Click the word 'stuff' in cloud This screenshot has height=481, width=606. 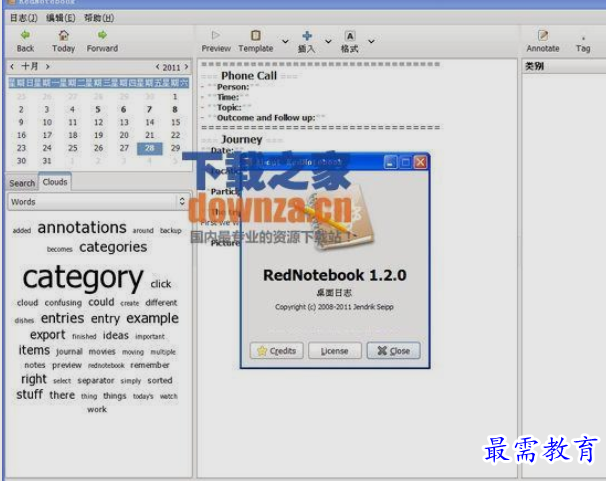(x=29, y=395)
